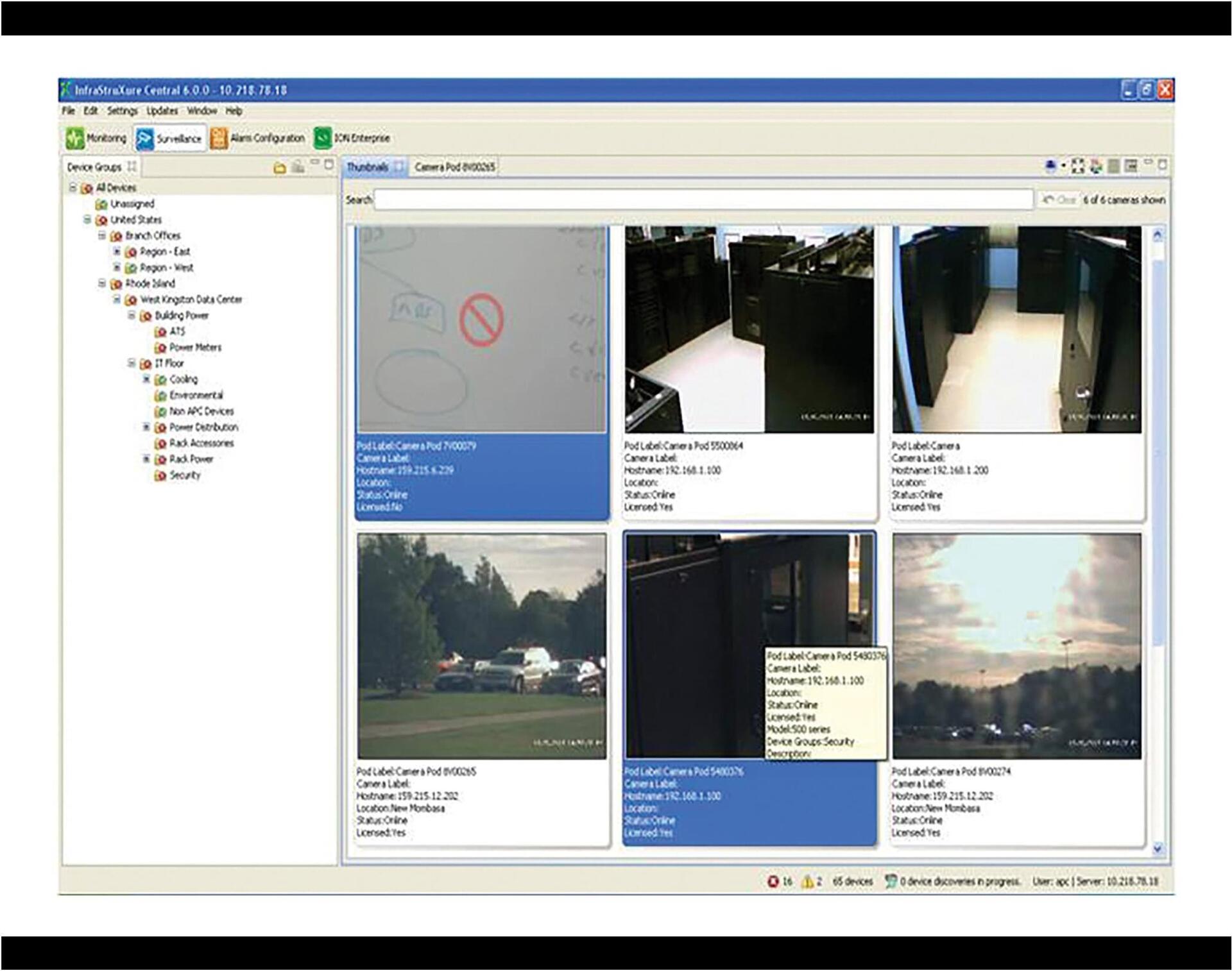
Task: Expand the Cooling tree node
Action: tap(146, 379)
